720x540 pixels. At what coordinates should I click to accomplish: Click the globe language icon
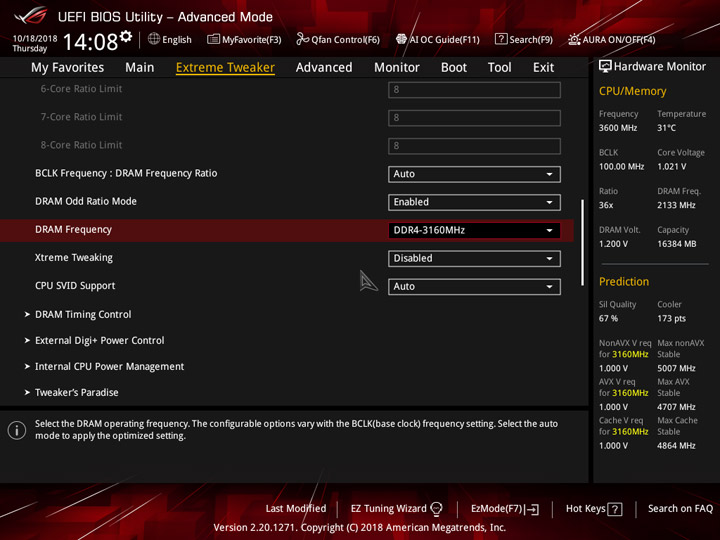pyautogui.click(x=154, y=39)
